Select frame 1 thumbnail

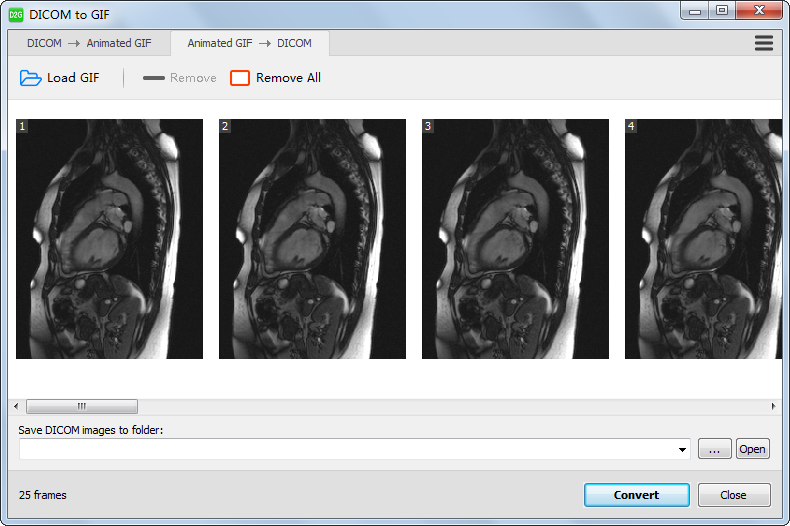[x=109, y=239]
